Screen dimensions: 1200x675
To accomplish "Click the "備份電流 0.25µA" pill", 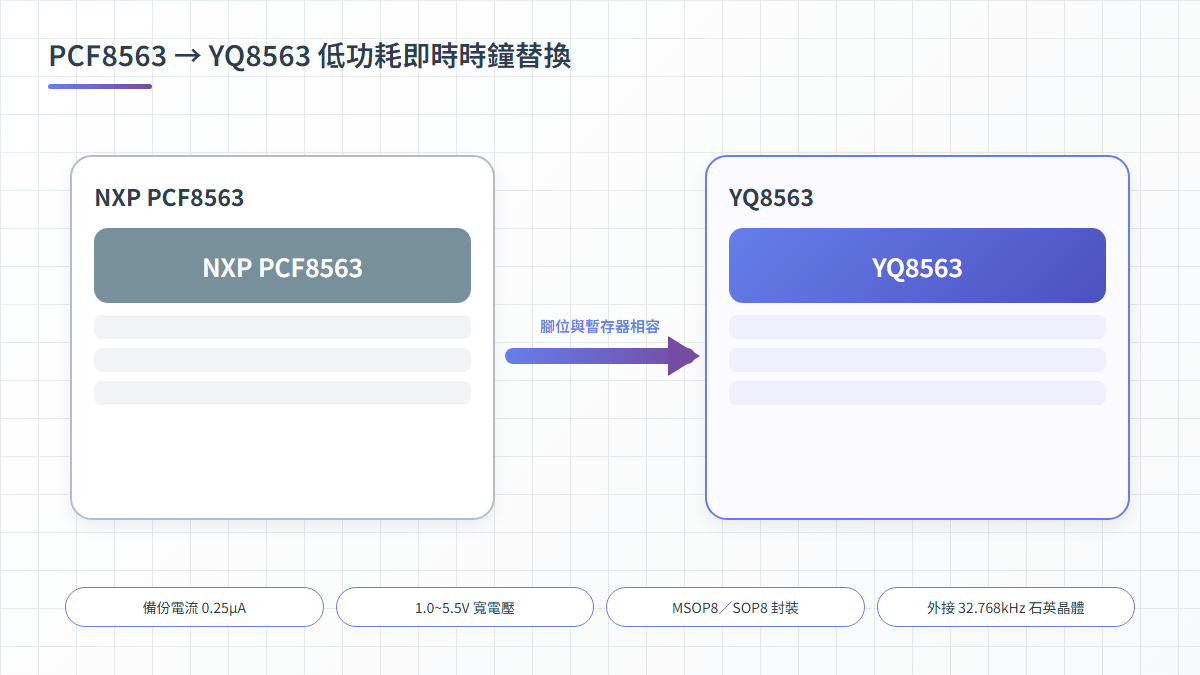I will point(194,607).
